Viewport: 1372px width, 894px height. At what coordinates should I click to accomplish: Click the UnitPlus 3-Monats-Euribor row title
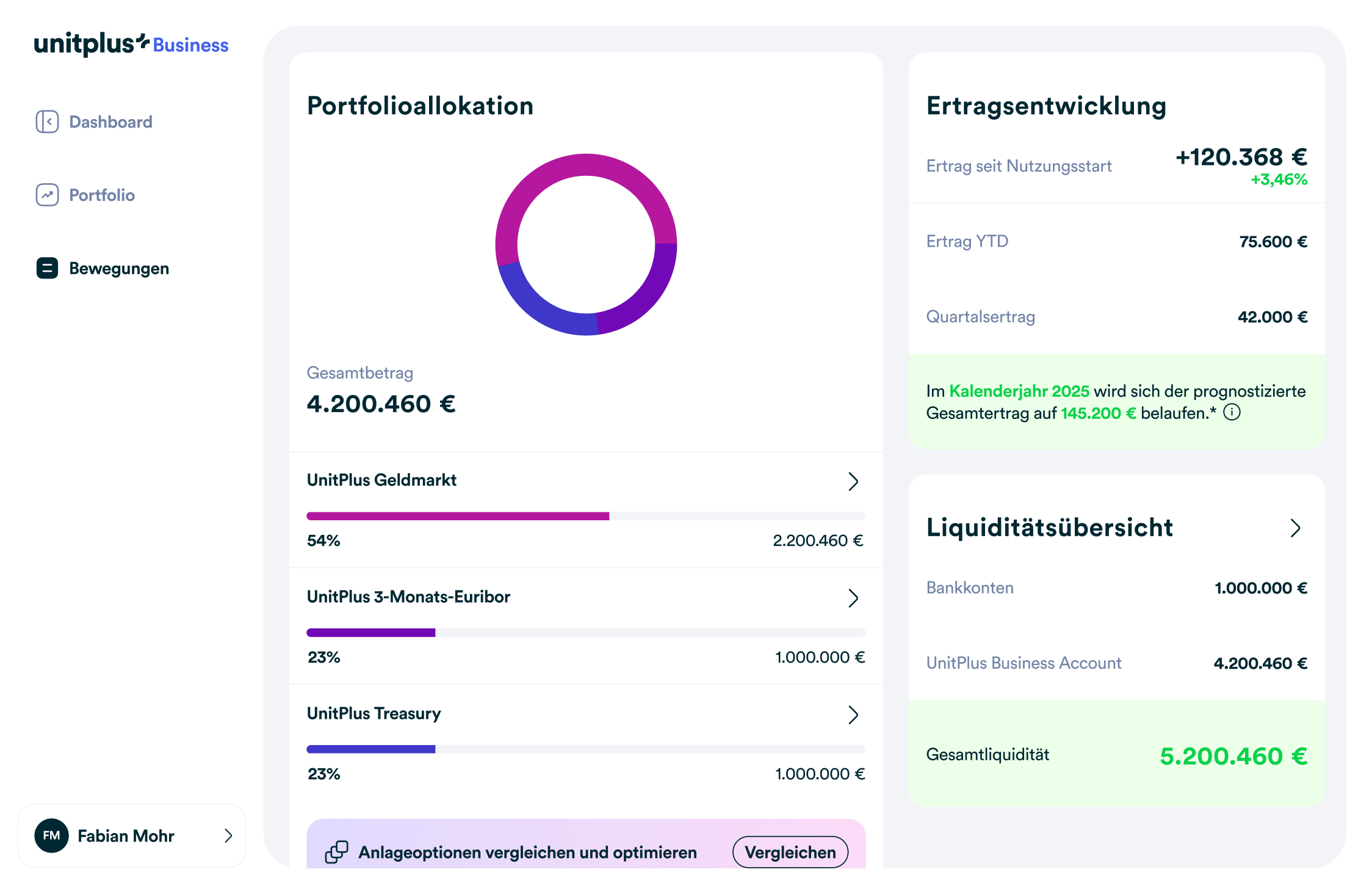408,597
